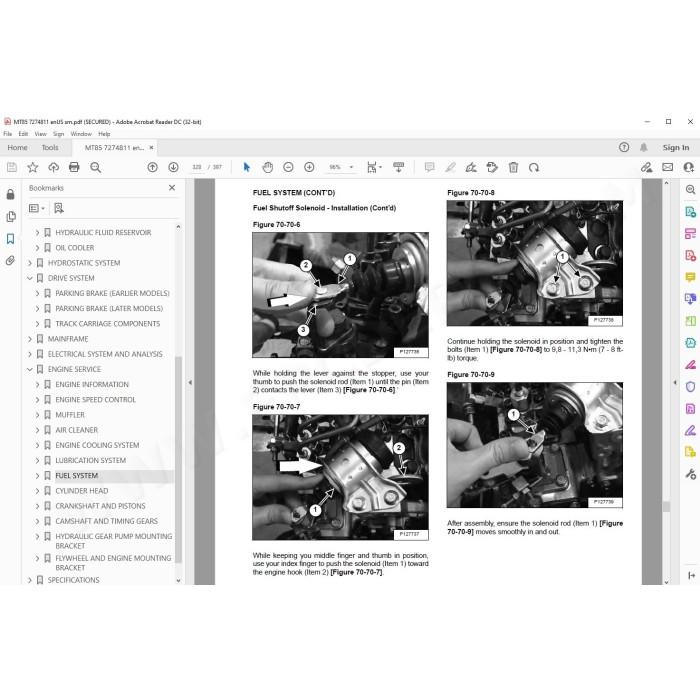Switch to the Tools tab
Screen dimensions: 700x700
[x=50, y=147]
